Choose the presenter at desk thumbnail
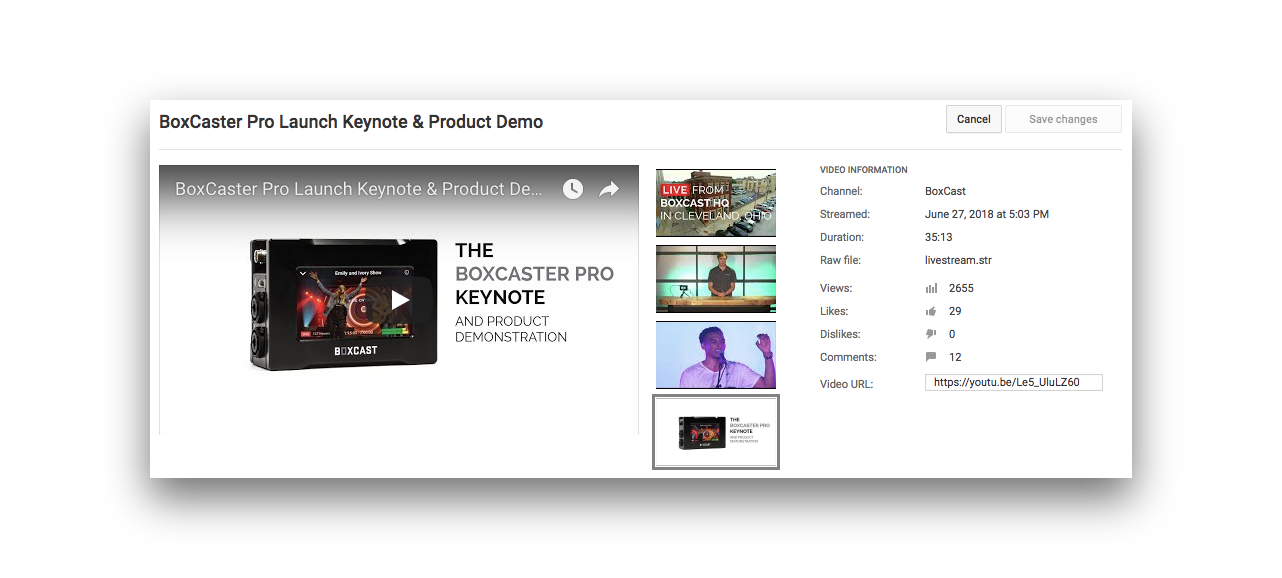The width and height of the screenshot is (1282, 578). click(716, 279)
